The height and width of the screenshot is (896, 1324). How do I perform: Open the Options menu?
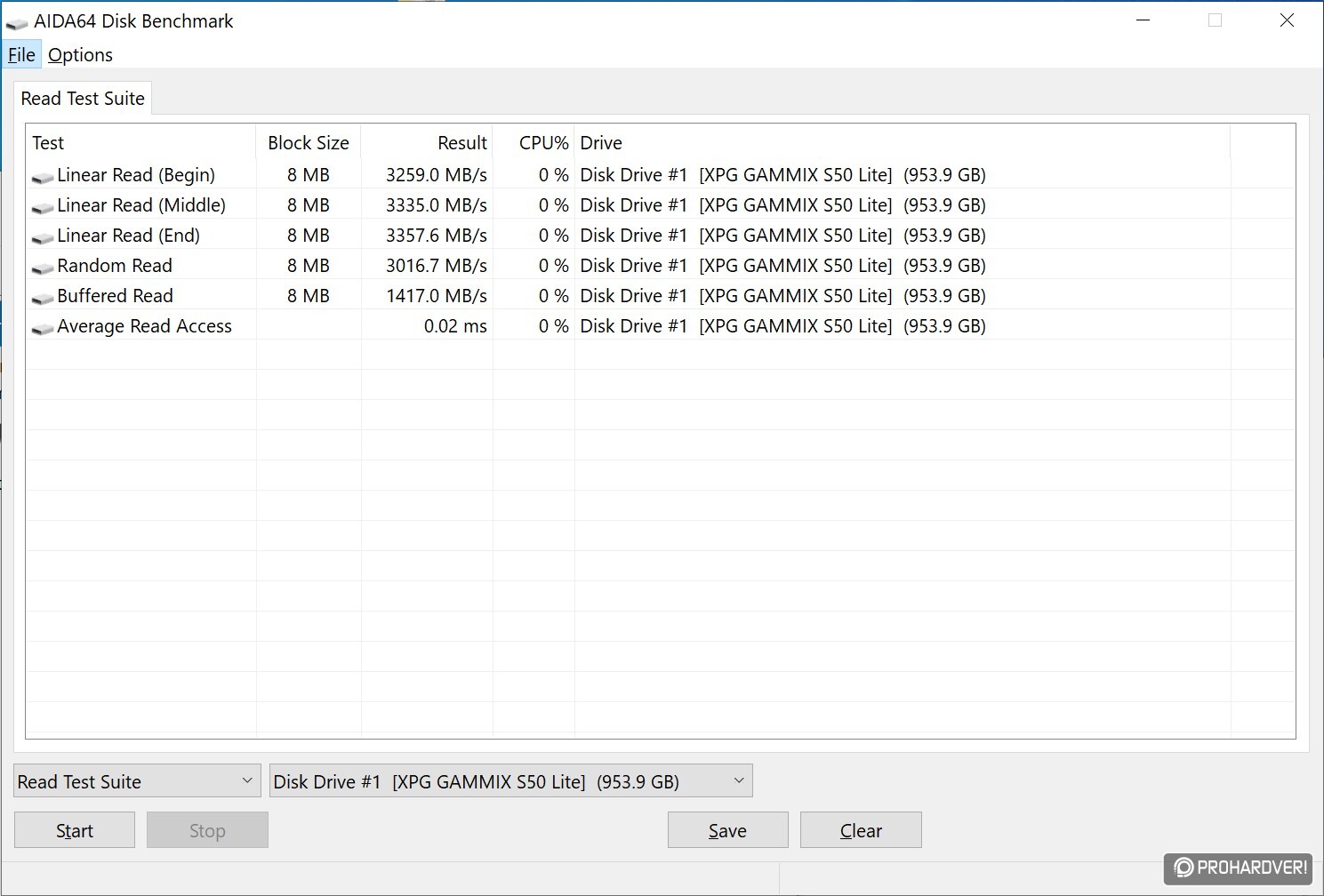point(80,55)
